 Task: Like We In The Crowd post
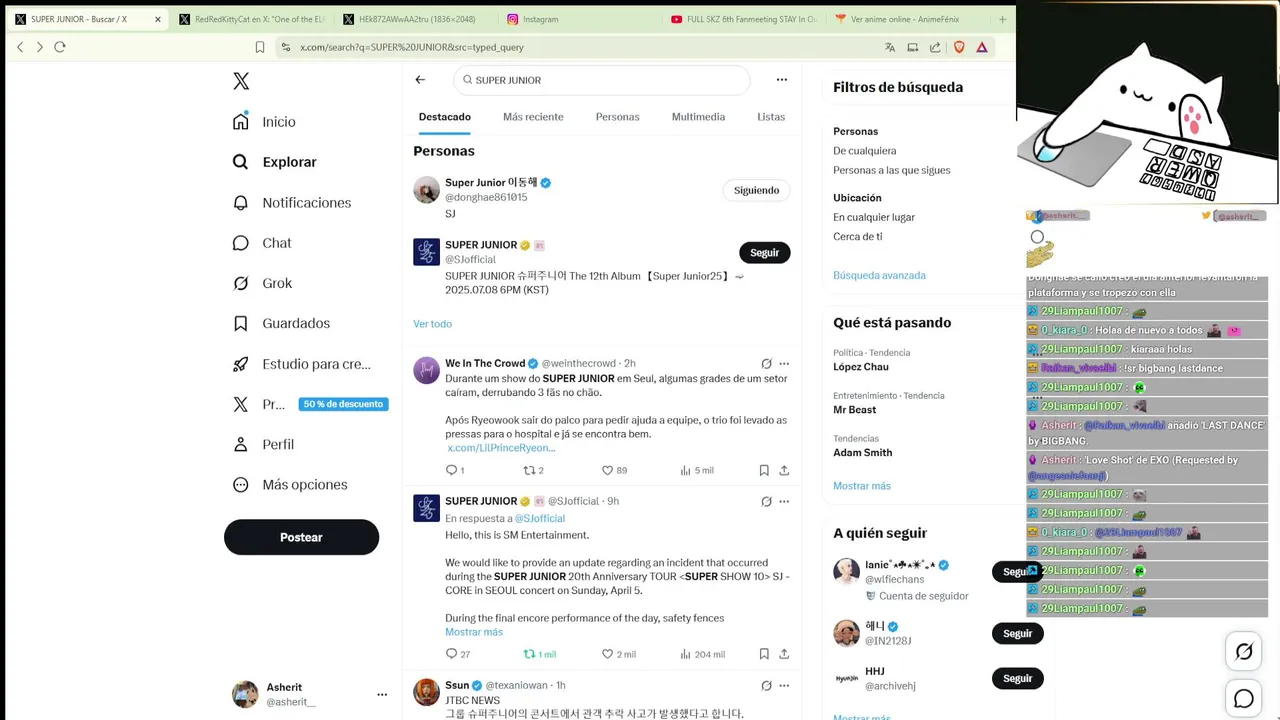click(607, 470)
